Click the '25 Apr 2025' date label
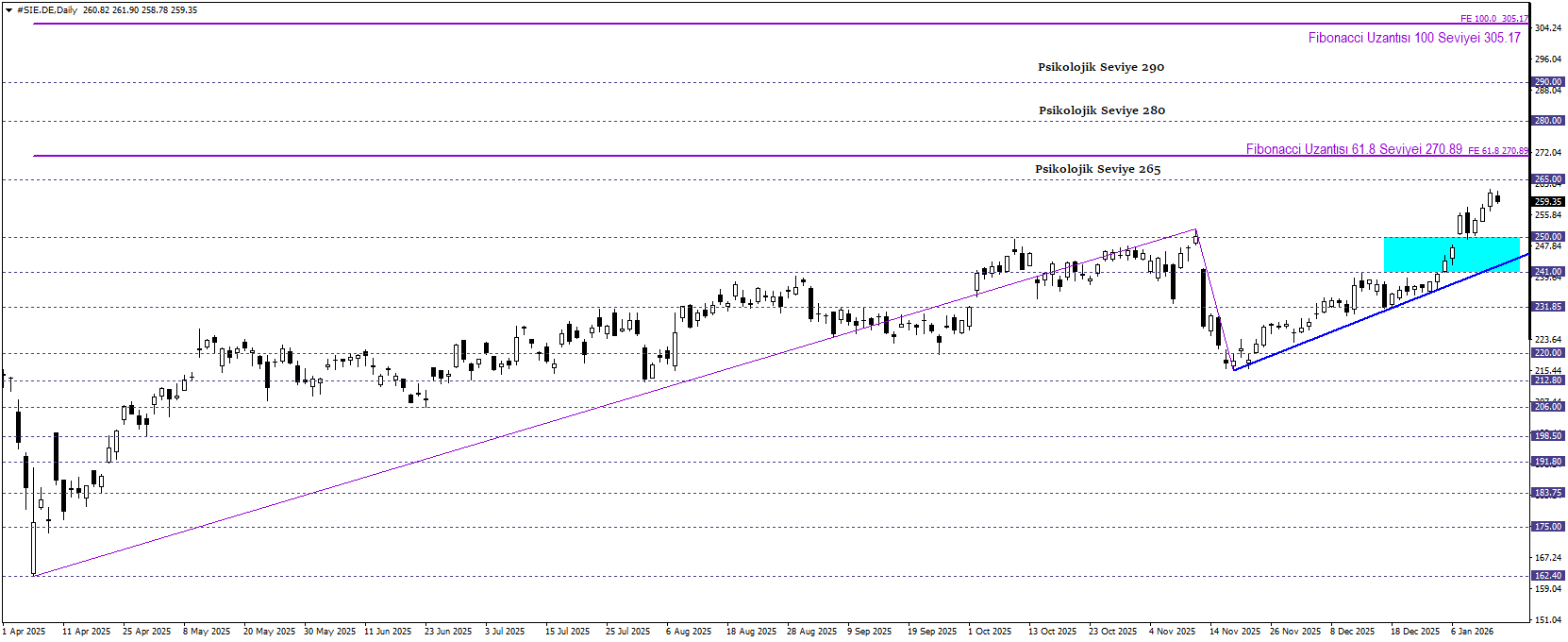This screenshot has height=642, width=1568. point(146,632)
